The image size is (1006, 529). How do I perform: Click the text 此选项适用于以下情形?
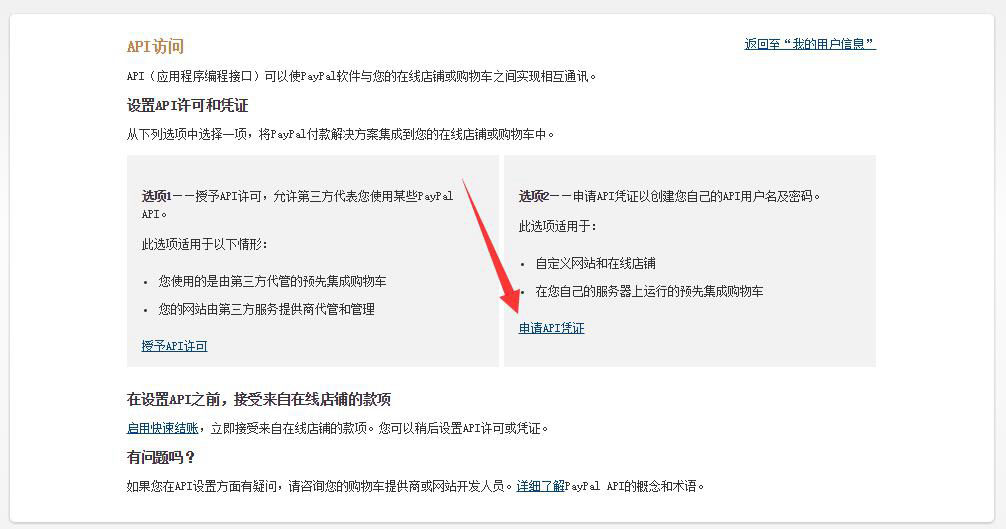click(205, 244)
